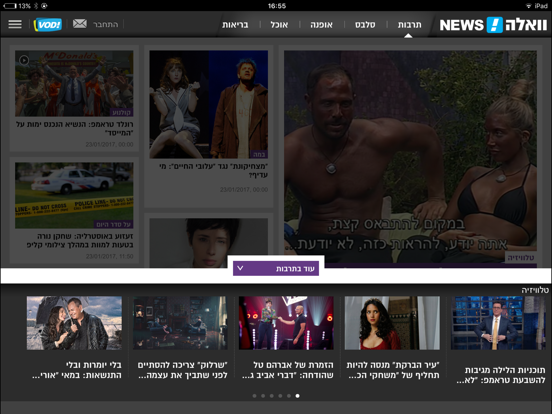
Task: Click the chevron arrow on purple button
Action: 240,268
